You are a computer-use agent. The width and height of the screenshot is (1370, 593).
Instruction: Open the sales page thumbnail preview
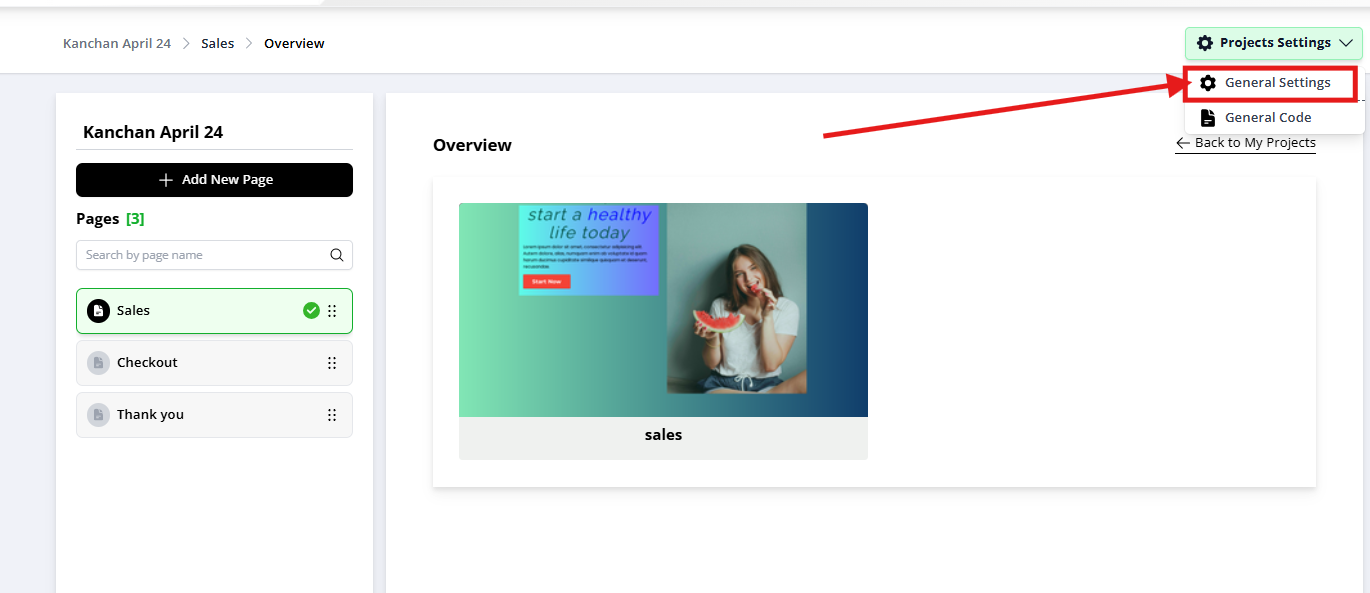tap(663, 310)
